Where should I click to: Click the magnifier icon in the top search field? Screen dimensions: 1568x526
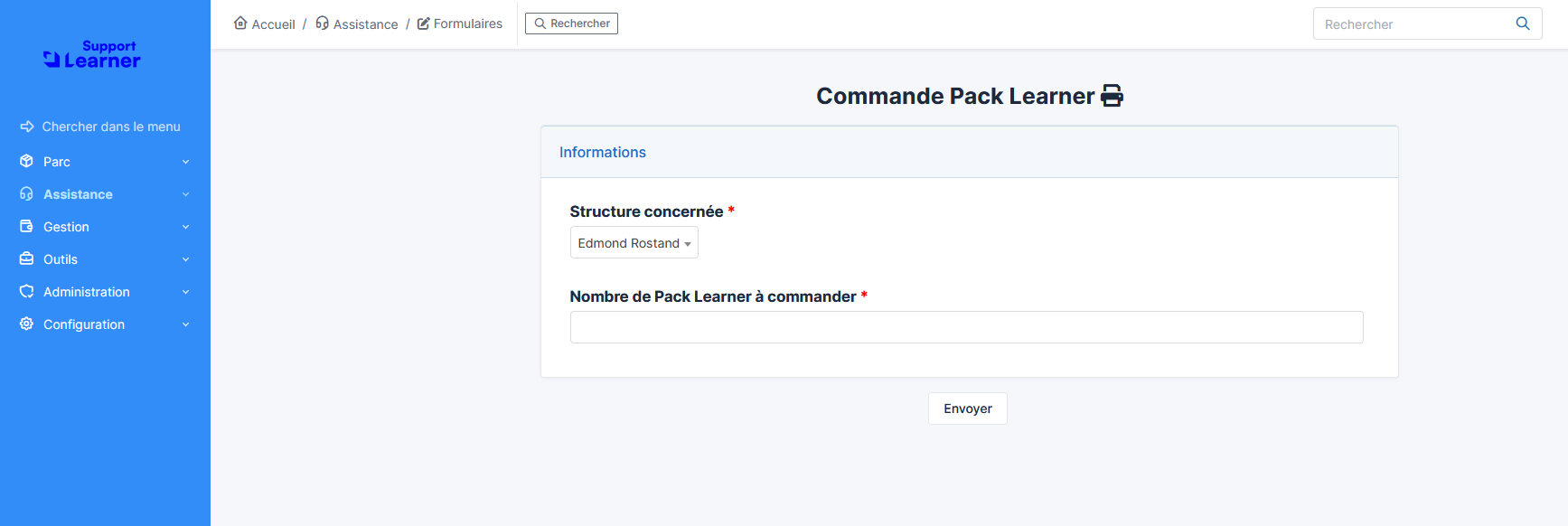[x=1523, y=23]
